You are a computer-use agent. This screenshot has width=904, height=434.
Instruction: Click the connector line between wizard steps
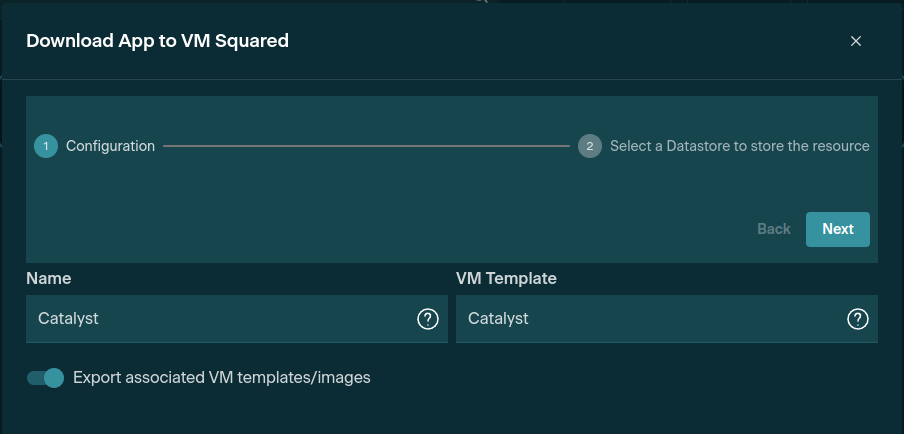point(366,146)
